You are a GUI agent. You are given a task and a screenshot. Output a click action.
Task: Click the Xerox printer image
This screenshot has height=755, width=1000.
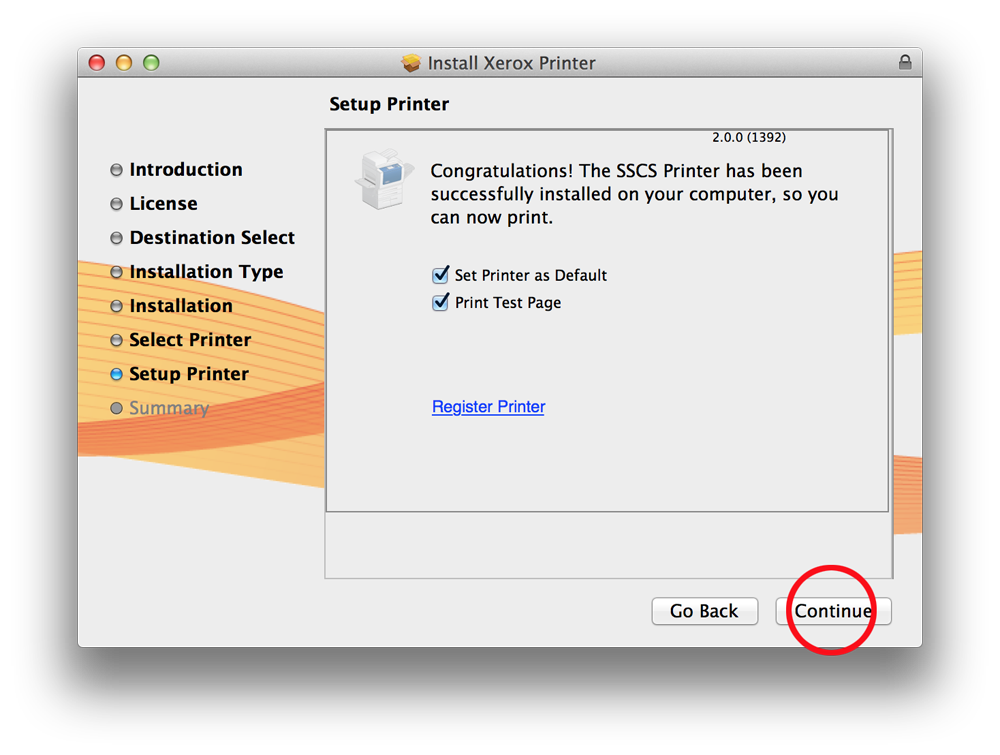(384, 180)
